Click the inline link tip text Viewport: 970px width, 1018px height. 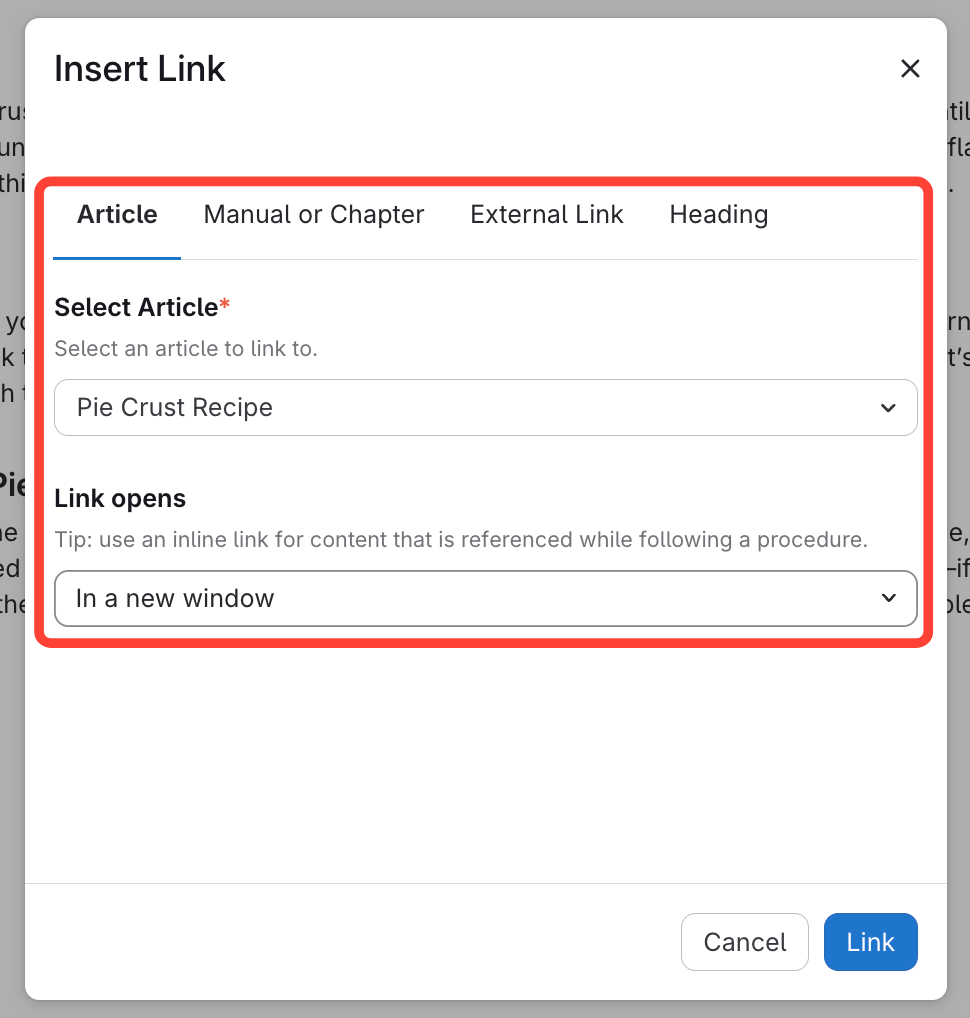pos(460,540)
